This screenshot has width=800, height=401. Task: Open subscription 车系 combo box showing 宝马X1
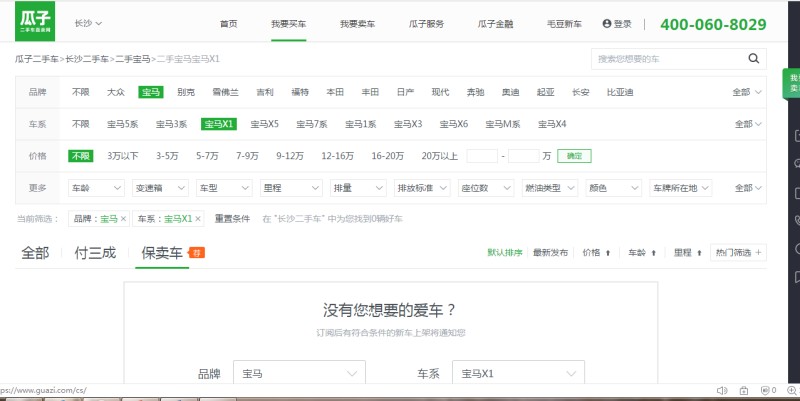click(x=518, y=373)
